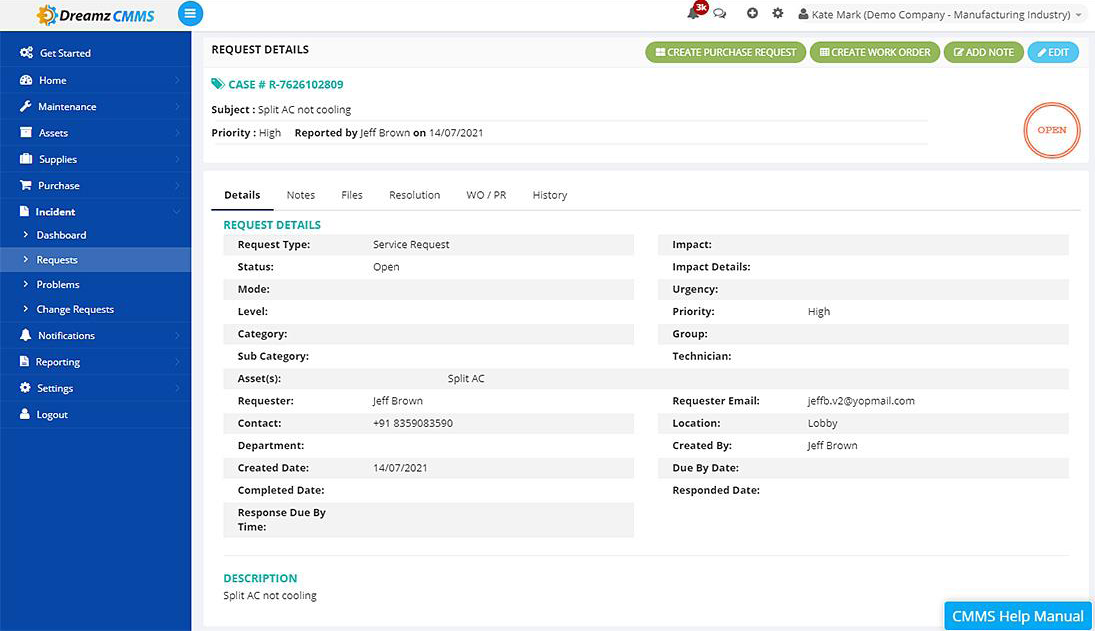Click the Create Work Order button
The image size is (1095, 637).
[x=874, y=51]
